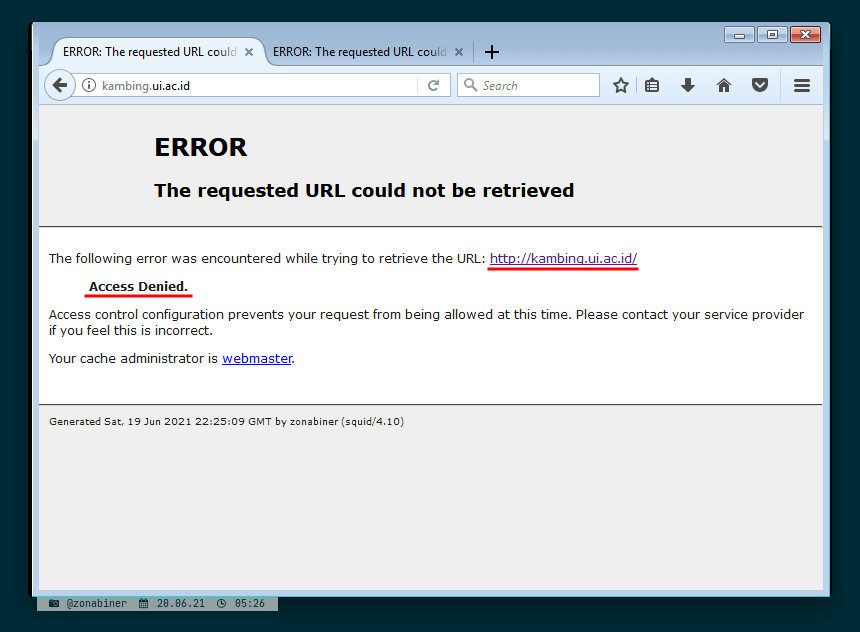The width and height of the screenshot is (860, 632).
Task: Open the Downloads panel
Action: [x=687, y=85]
